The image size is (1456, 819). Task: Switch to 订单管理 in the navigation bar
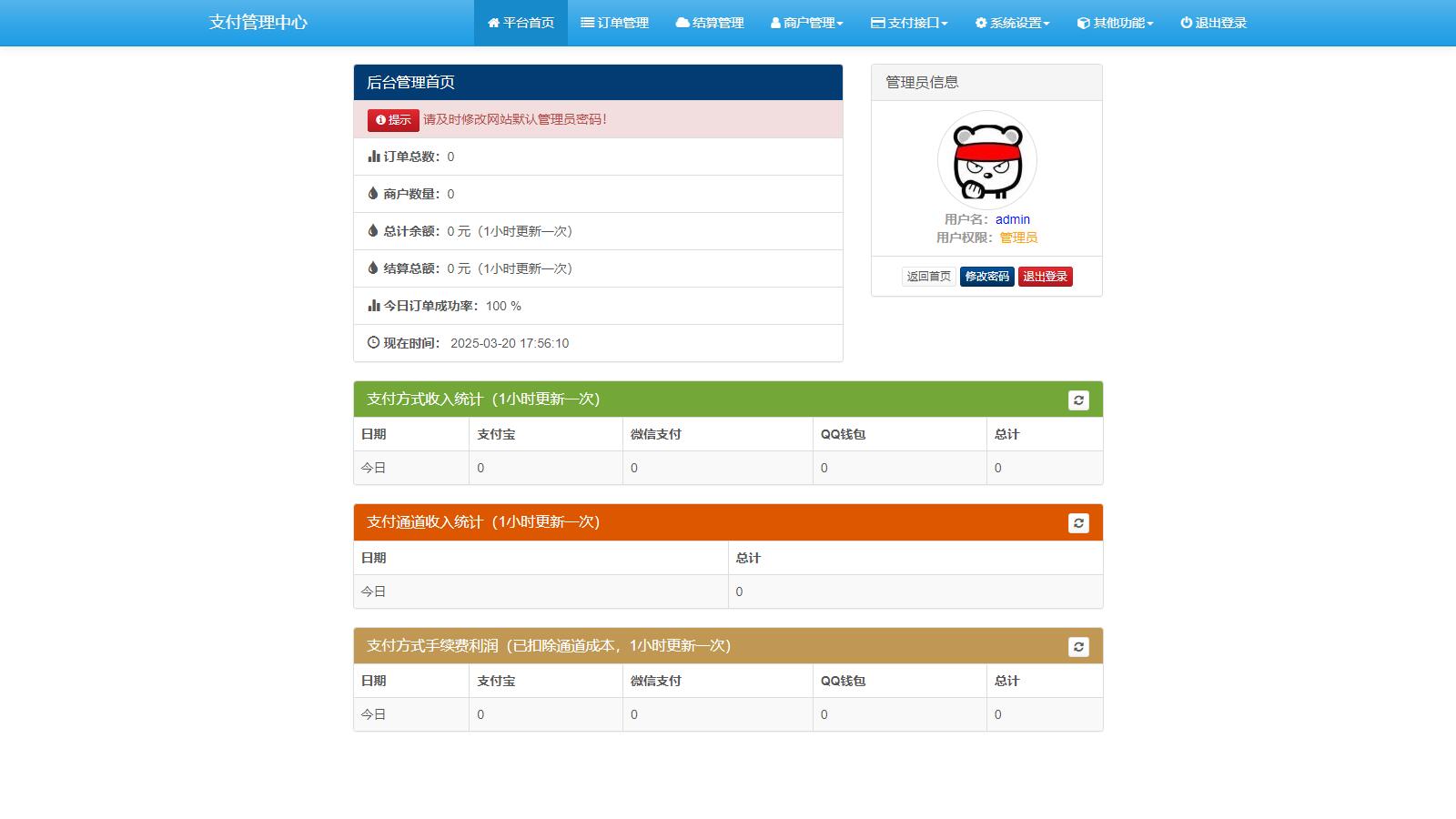coord(616,23)
